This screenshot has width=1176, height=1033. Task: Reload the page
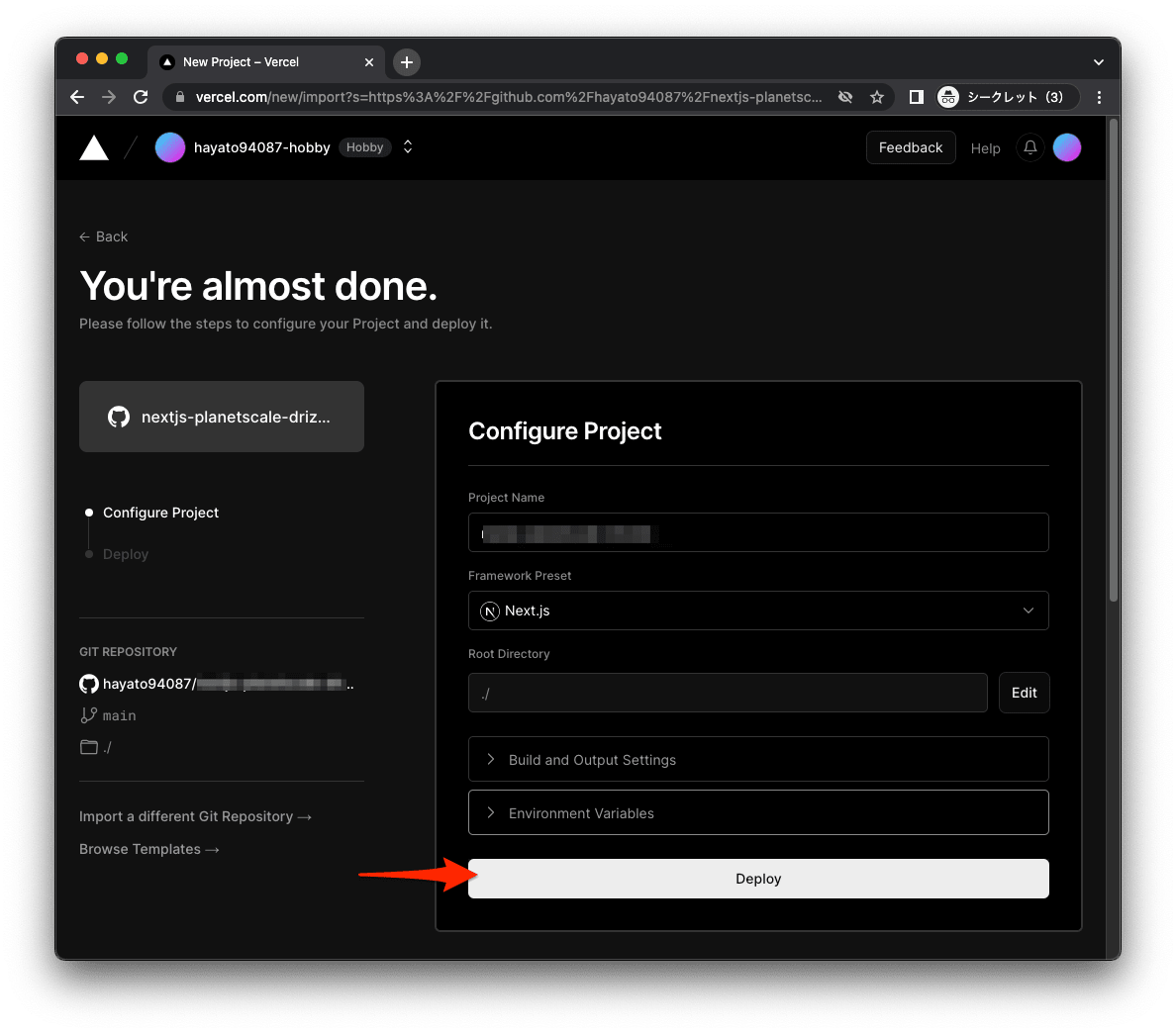click(x=141, y=97)
